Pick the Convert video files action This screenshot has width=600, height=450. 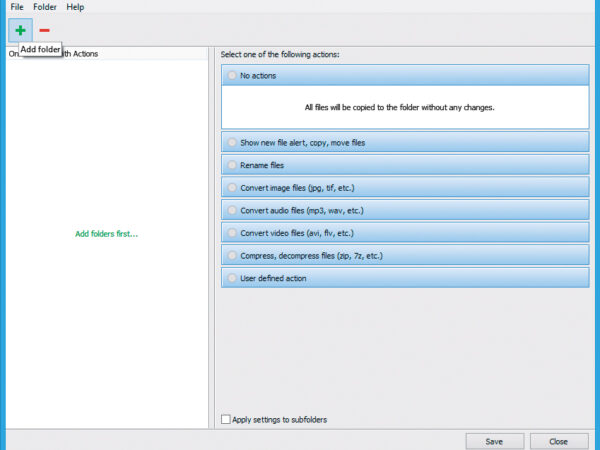tap(233, 233)
